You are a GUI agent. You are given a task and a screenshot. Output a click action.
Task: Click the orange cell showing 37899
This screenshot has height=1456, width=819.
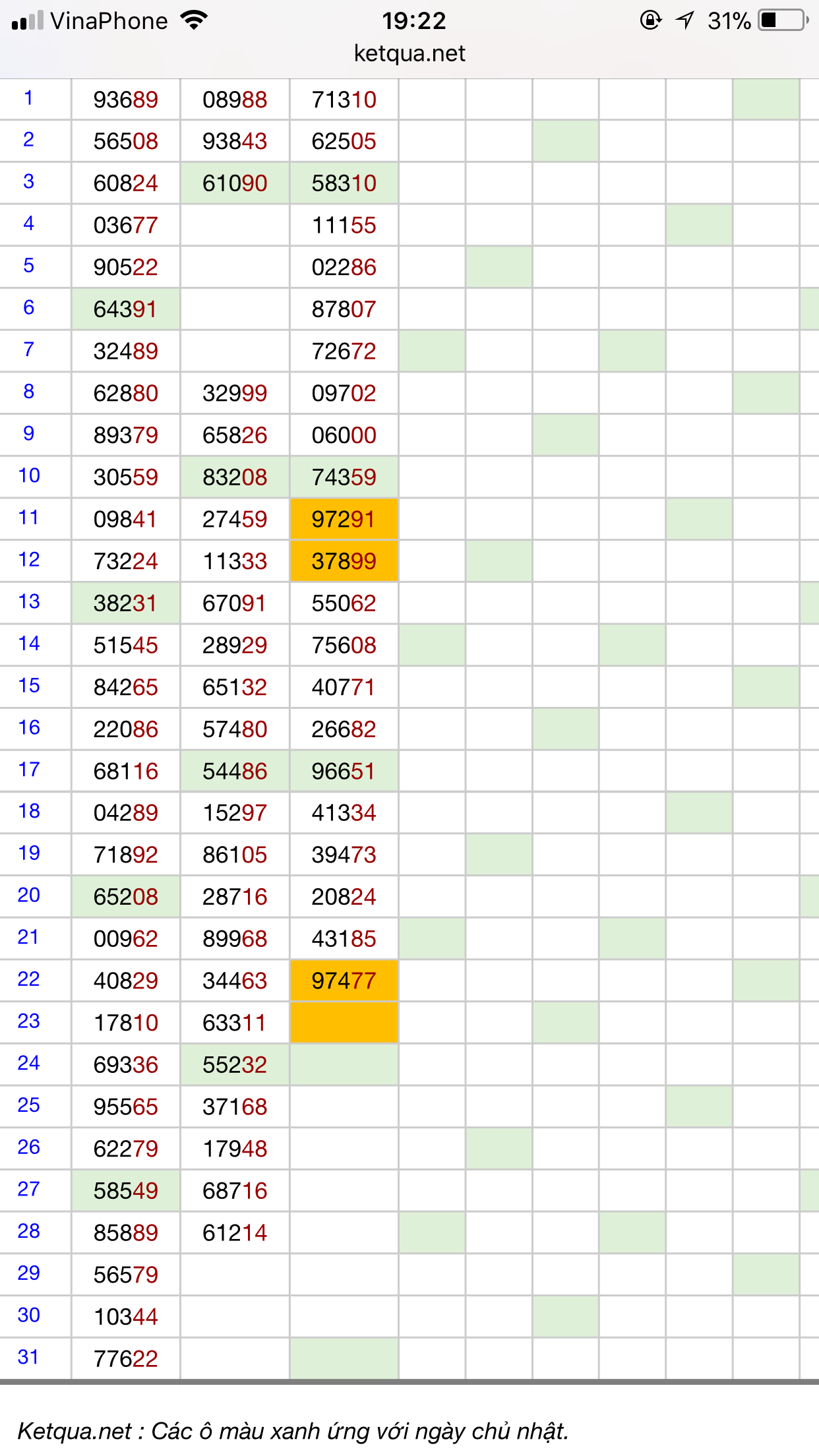344,561
